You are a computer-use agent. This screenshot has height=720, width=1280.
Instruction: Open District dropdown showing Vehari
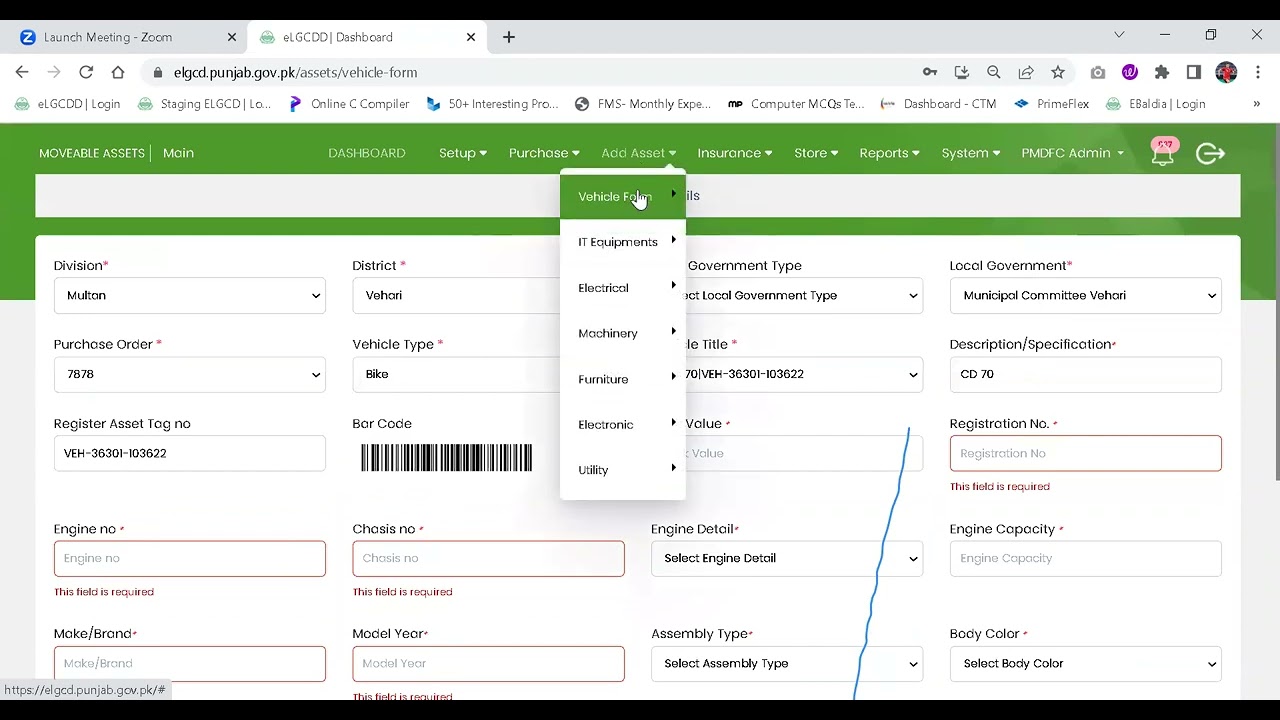pyautogui.click(x=455, y=295)
